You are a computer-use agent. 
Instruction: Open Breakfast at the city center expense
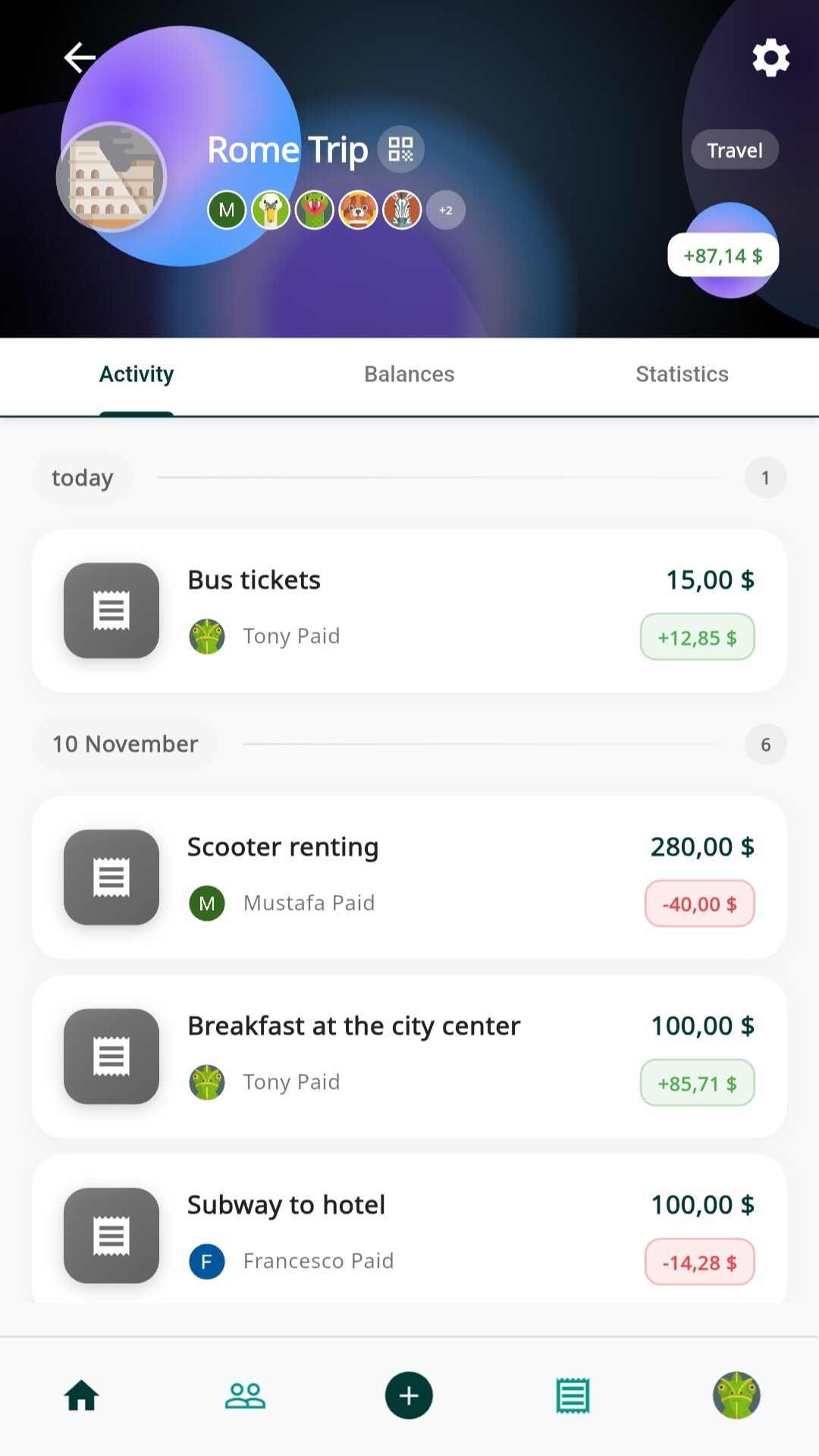[409, 1056]
